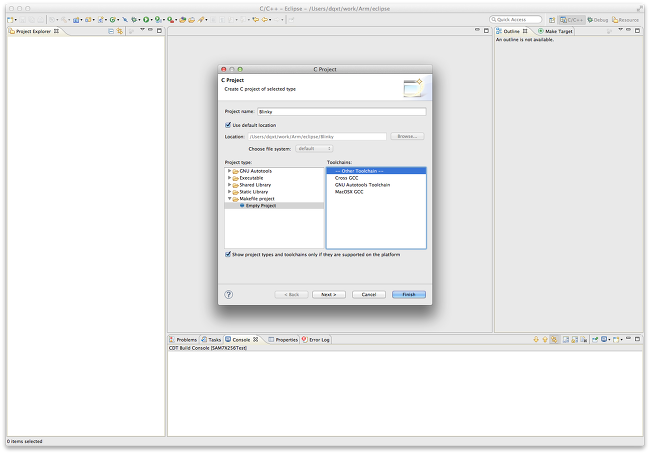Click the console scroll-up arrow icon
This screenshot has width=650, height=454.
pyautogui.click(x=545, y=339)
